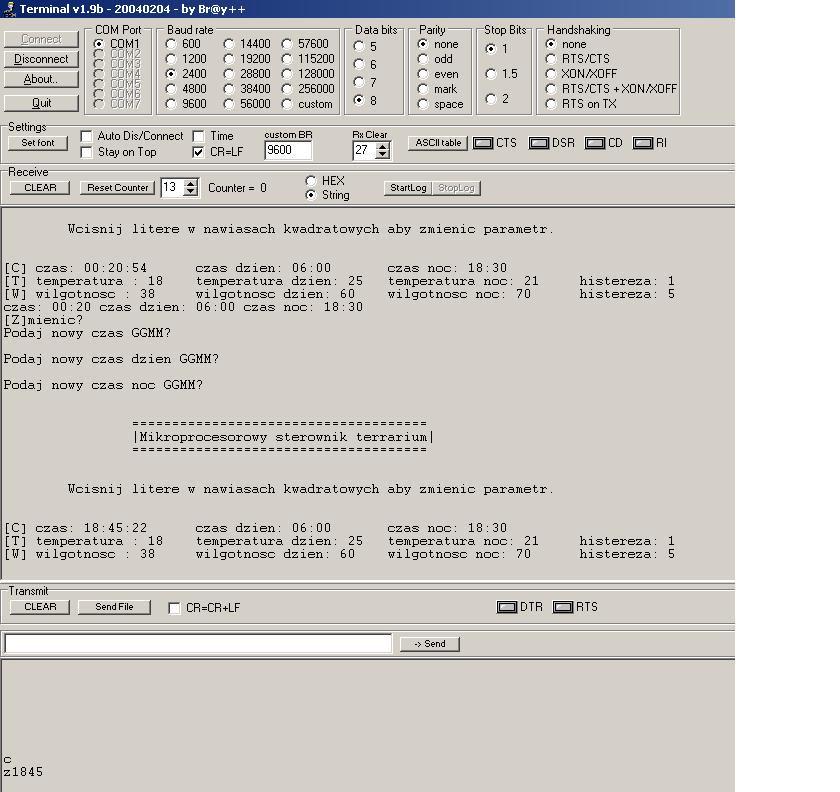Viewport: 840px width, 792px height.
Task: Click the Disconnect button
Action: click(41, 59)
